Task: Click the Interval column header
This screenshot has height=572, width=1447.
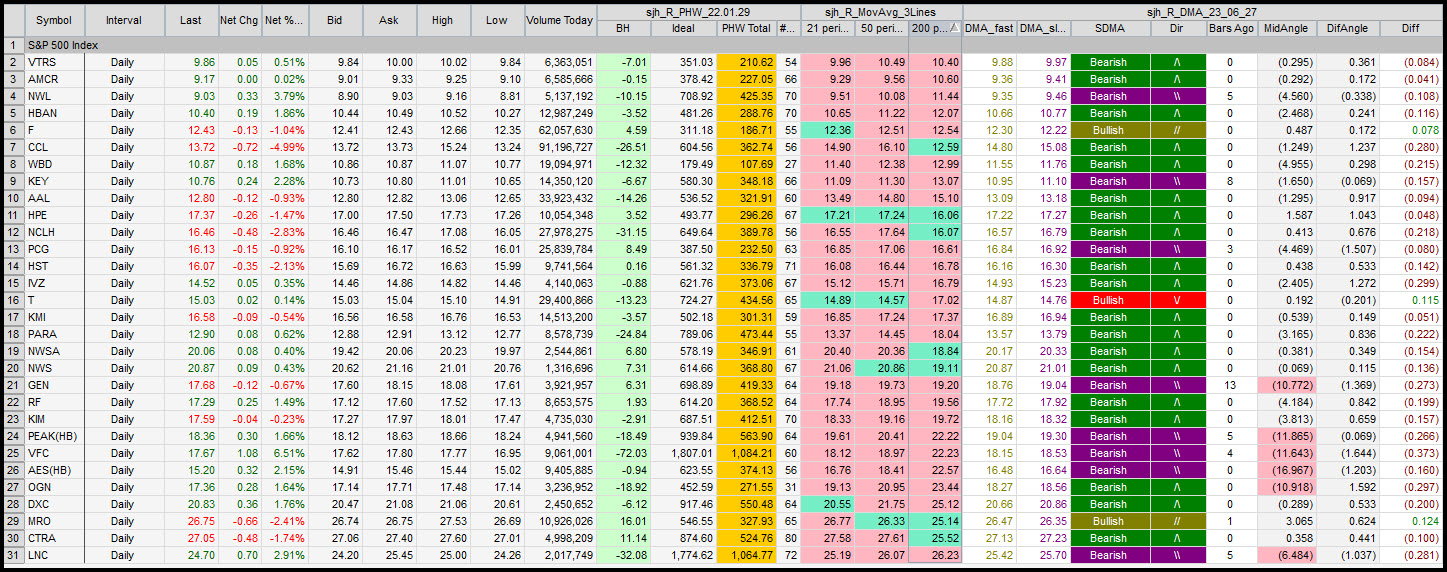Action: [123, 20]
